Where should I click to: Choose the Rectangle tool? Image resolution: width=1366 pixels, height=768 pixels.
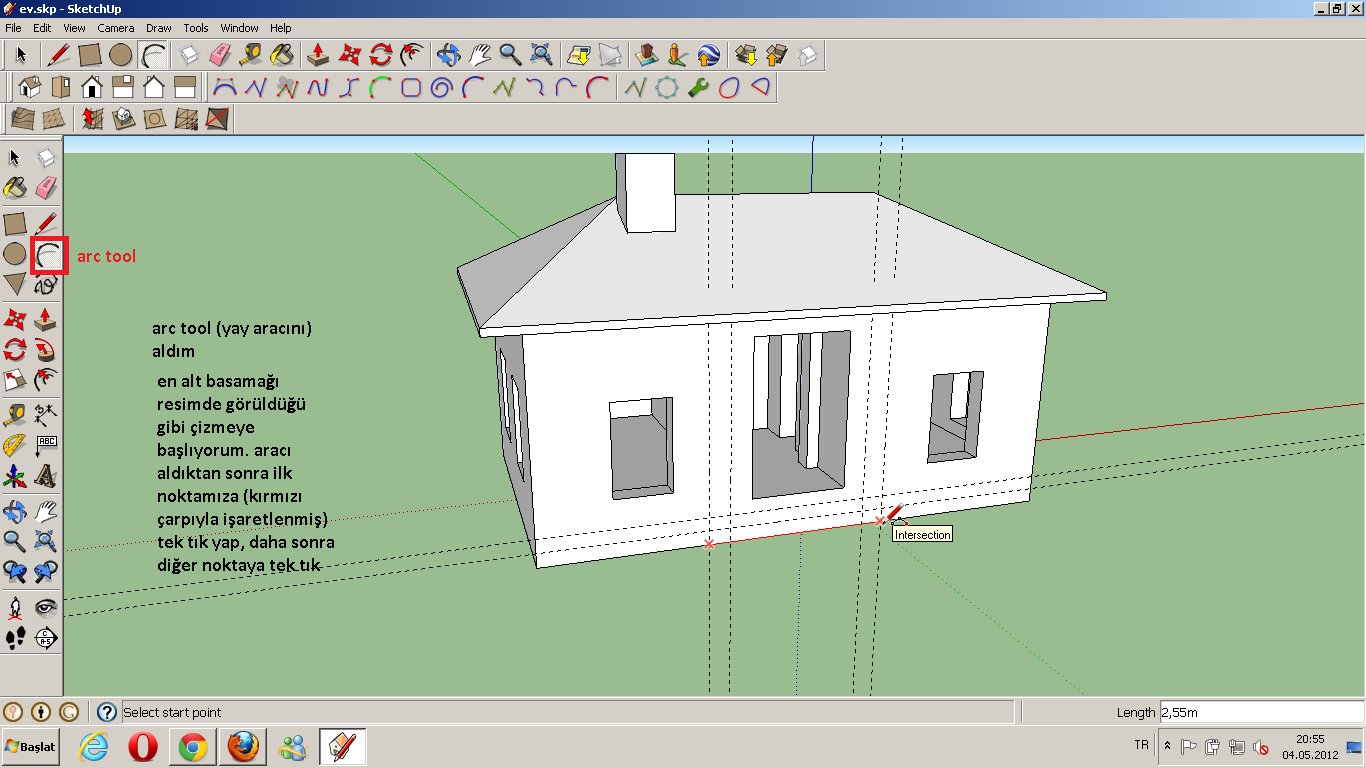16,222
